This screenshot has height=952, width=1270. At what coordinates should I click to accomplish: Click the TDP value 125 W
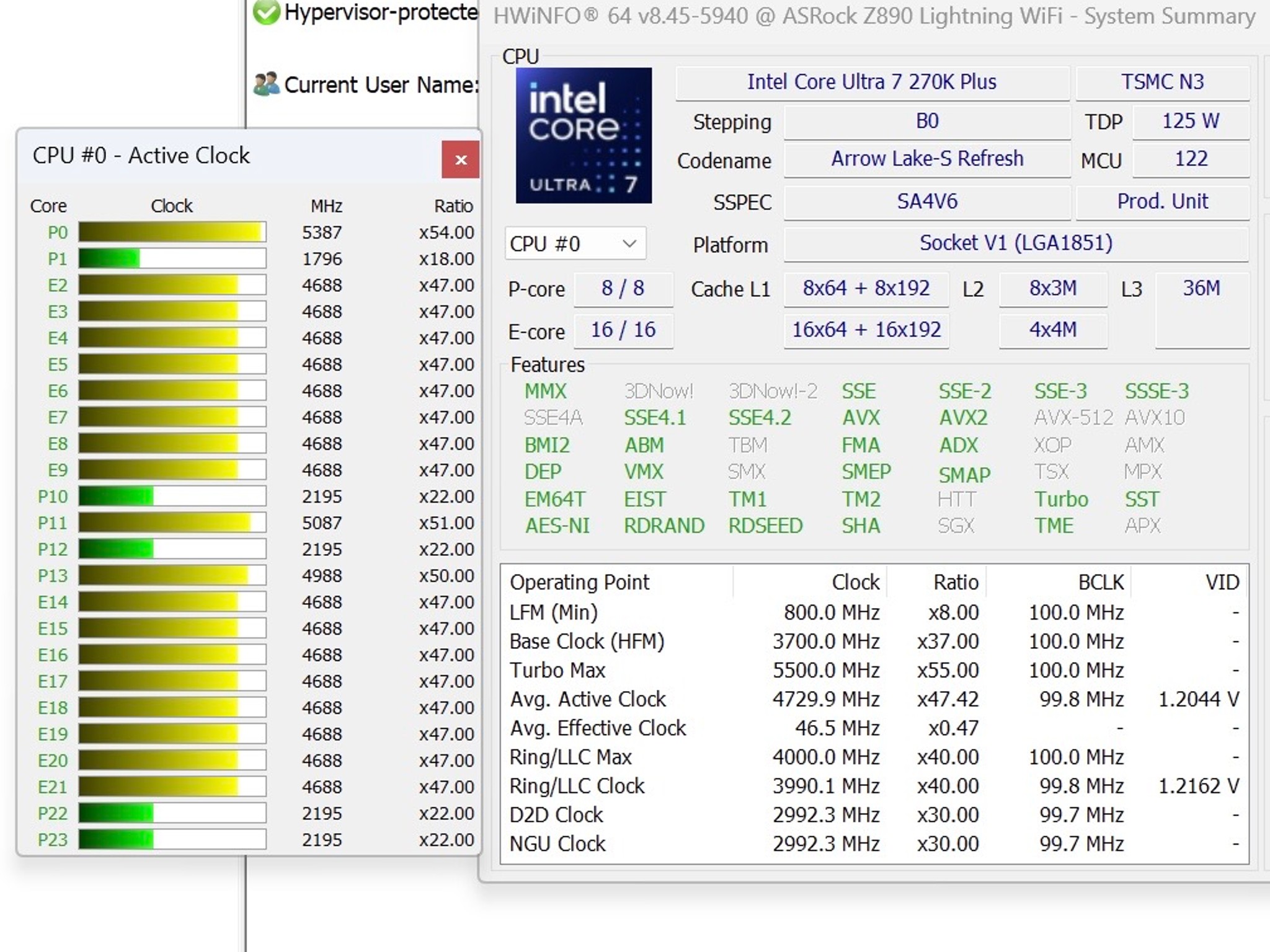point(1191,121)
